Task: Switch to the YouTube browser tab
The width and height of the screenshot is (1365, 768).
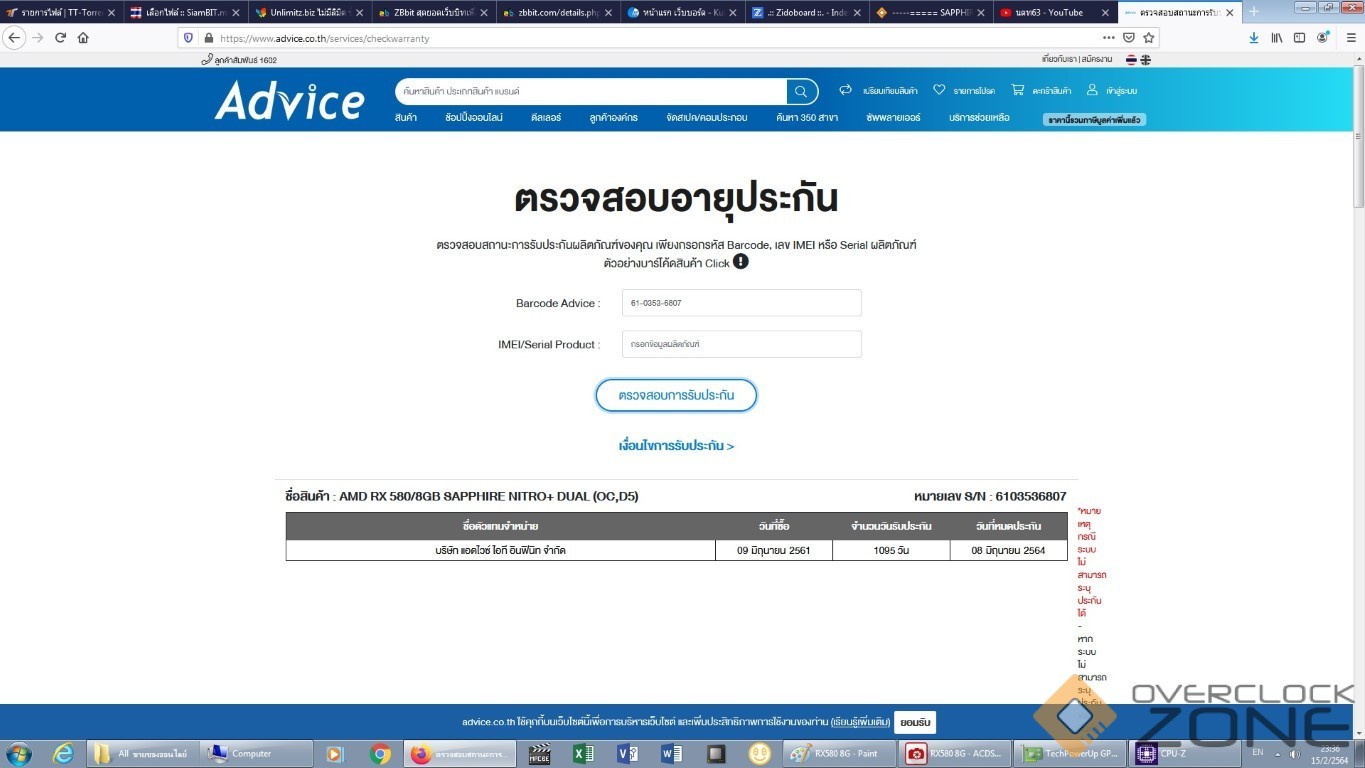Action: (x=1048, y=12)
